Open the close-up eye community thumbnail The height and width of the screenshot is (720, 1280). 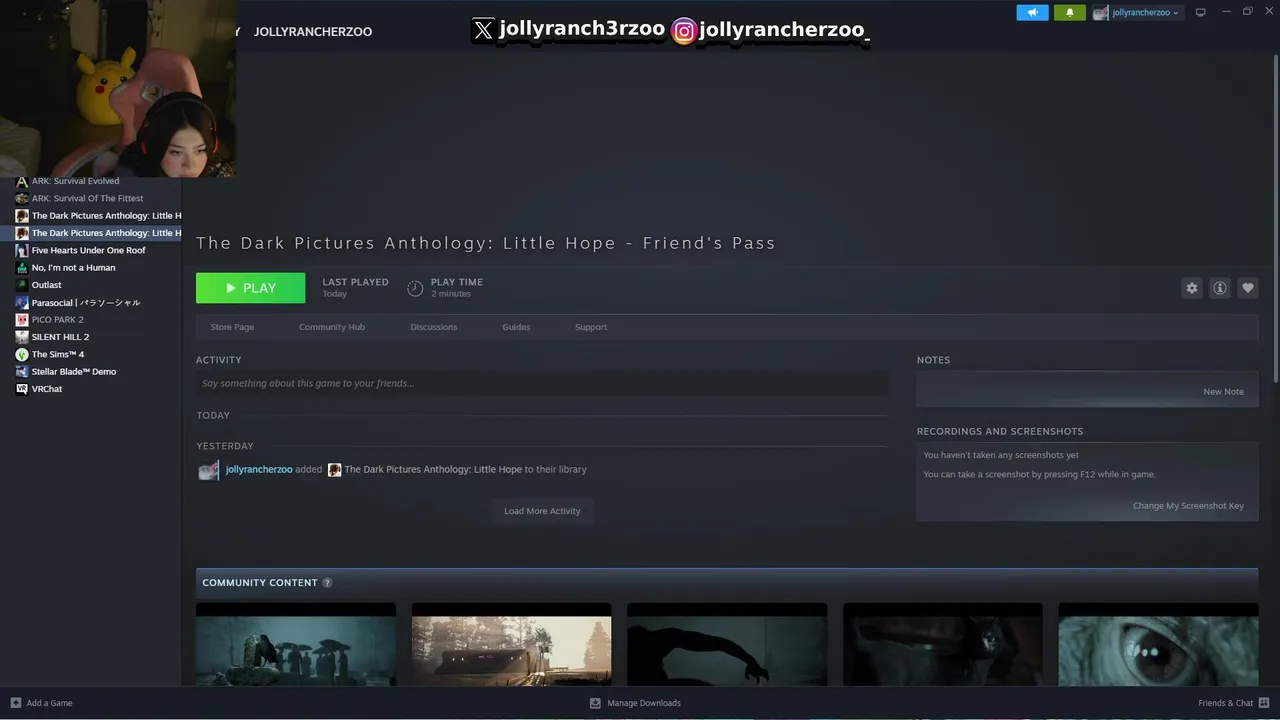1158,645
